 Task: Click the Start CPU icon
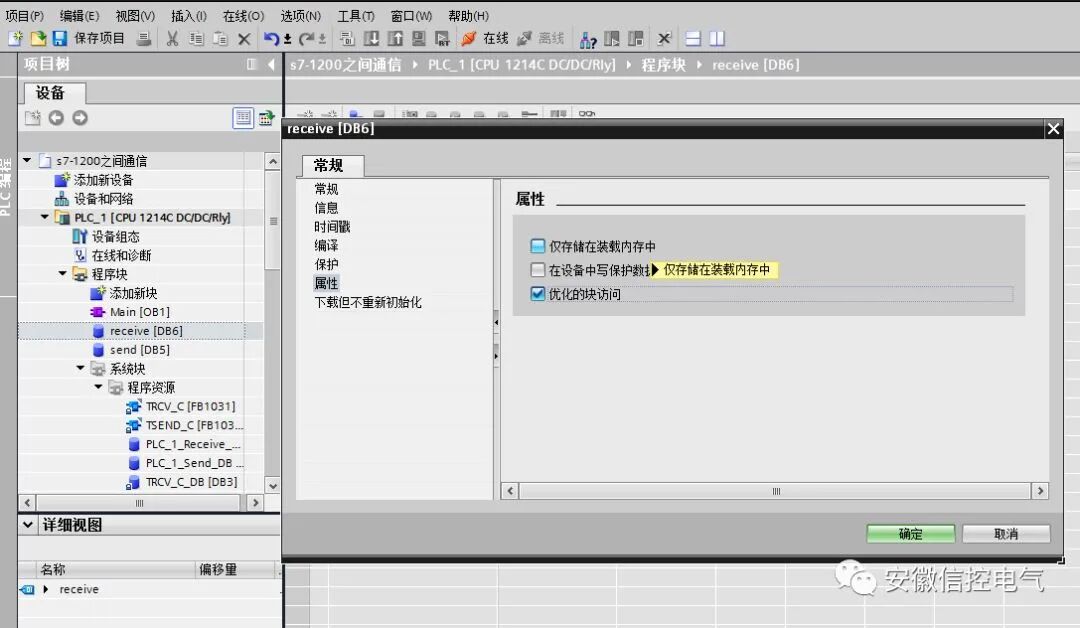[x=612, y=39]
